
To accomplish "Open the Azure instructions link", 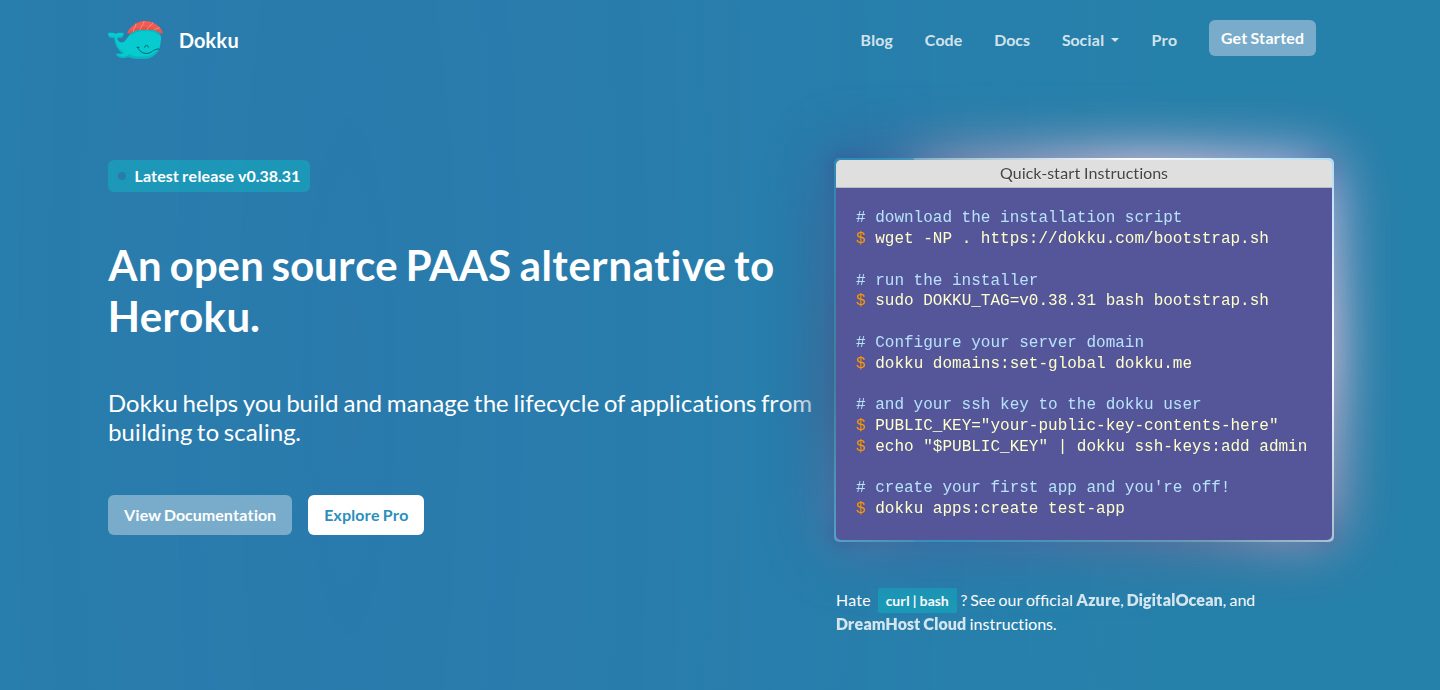I will click(1099, 601).
